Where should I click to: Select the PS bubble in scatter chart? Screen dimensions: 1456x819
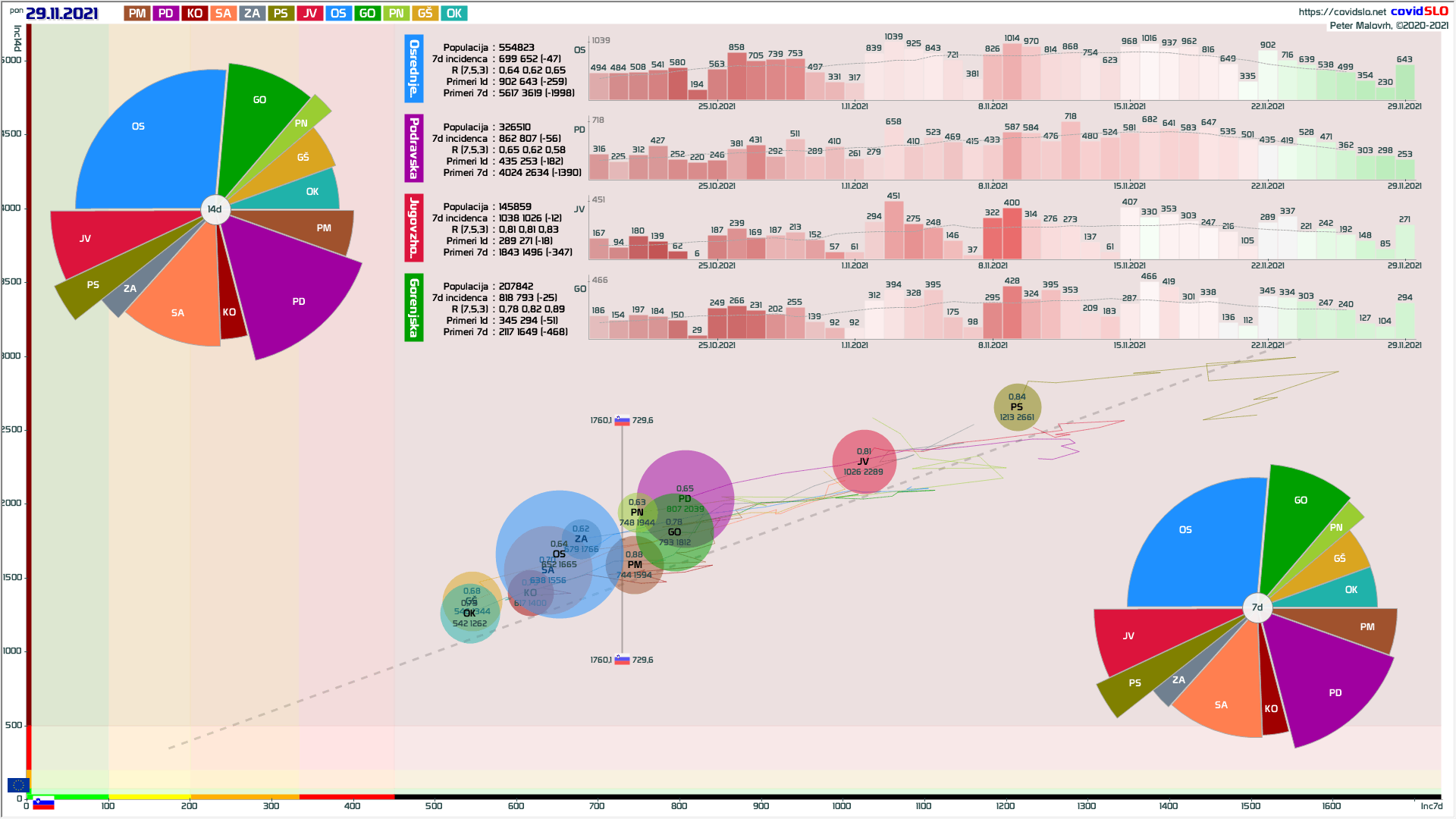[x=1017, y=407]
